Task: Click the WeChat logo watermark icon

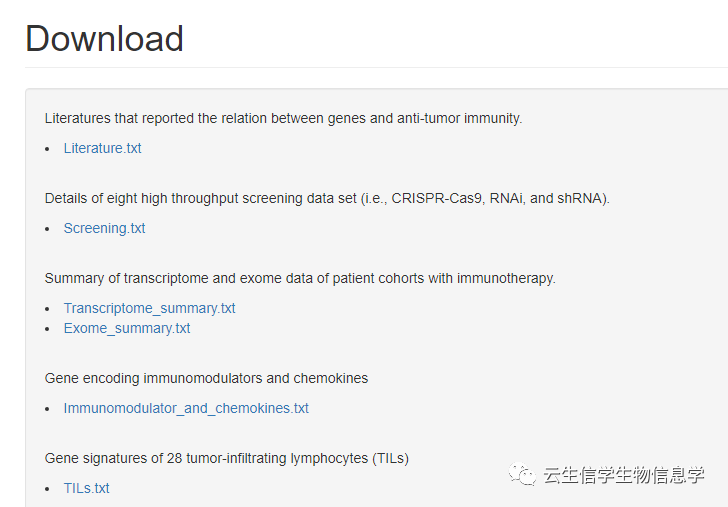Action: click(521, 474)
